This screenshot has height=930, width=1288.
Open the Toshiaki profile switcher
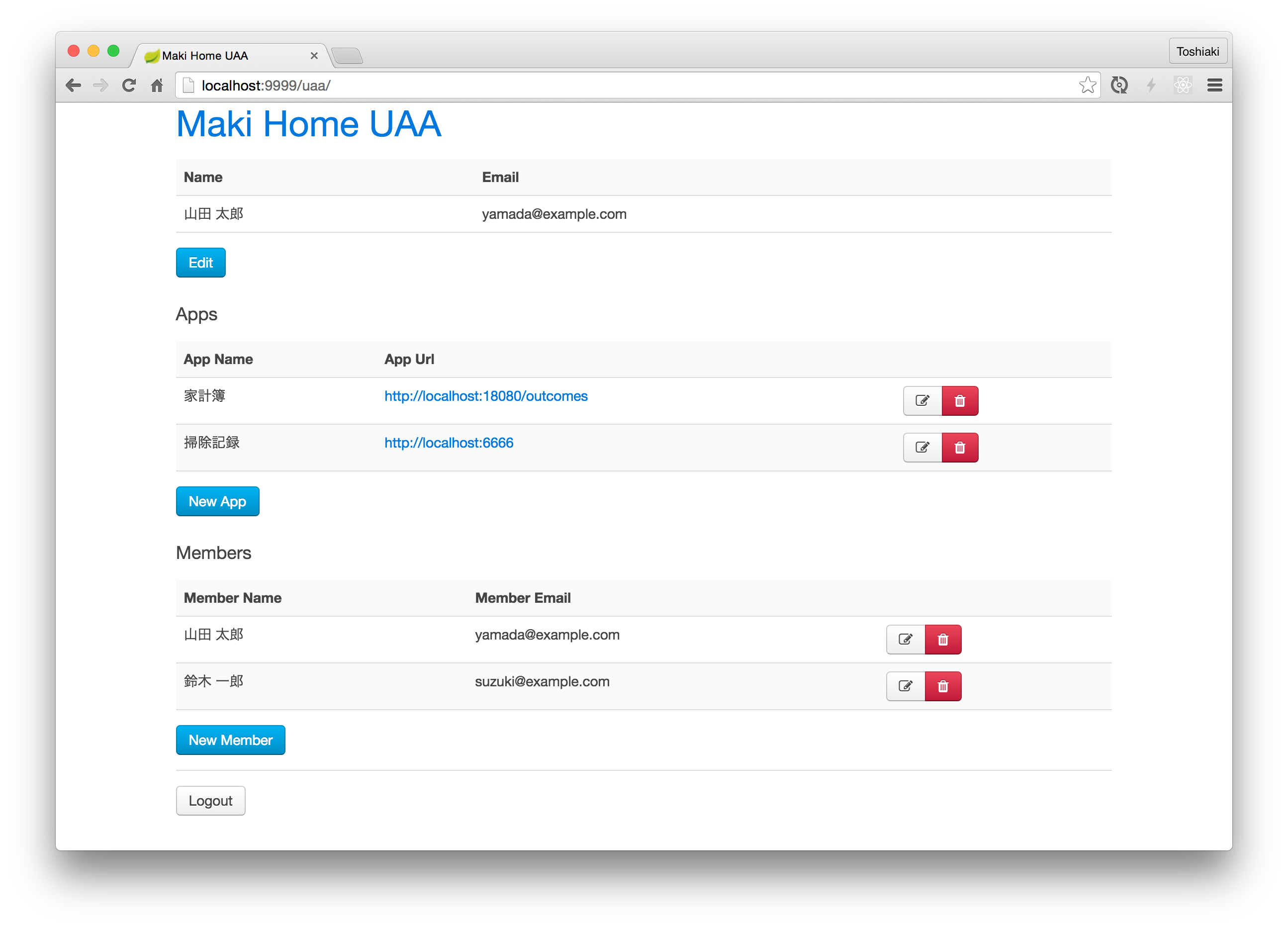pyautogui.click(x=1197, y=52)
